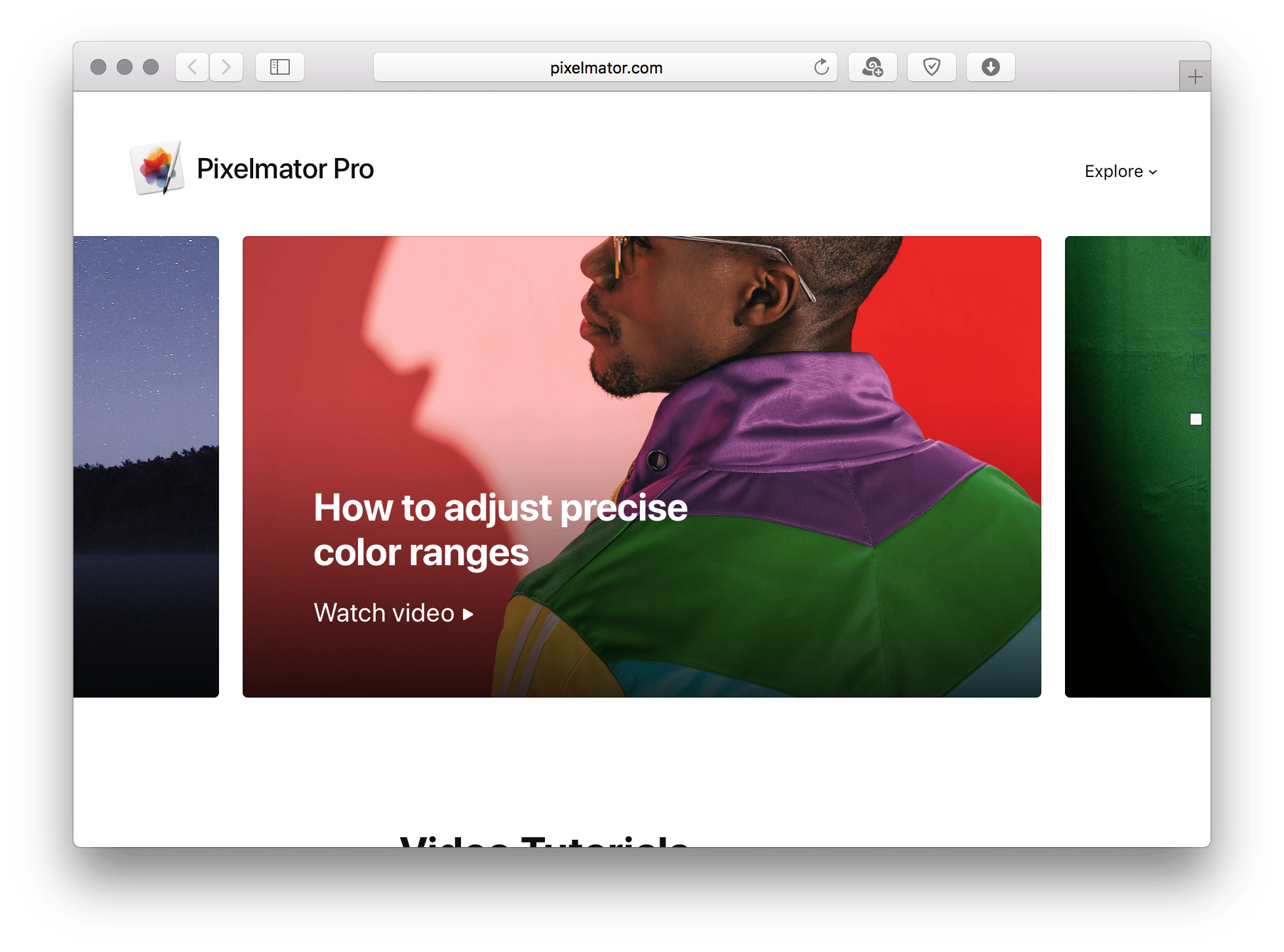This screenshot has height=952, width=1284.
Task: Click the cloud extension toolbar icon
Action: pos(873,67)
